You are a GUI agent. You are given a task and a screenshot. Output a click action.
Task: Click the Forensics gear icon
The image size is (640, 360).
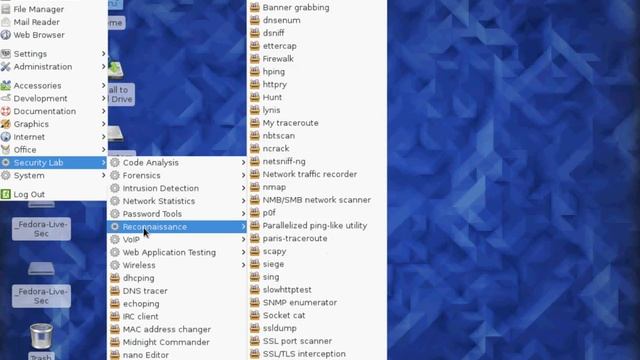coord(115,175)
